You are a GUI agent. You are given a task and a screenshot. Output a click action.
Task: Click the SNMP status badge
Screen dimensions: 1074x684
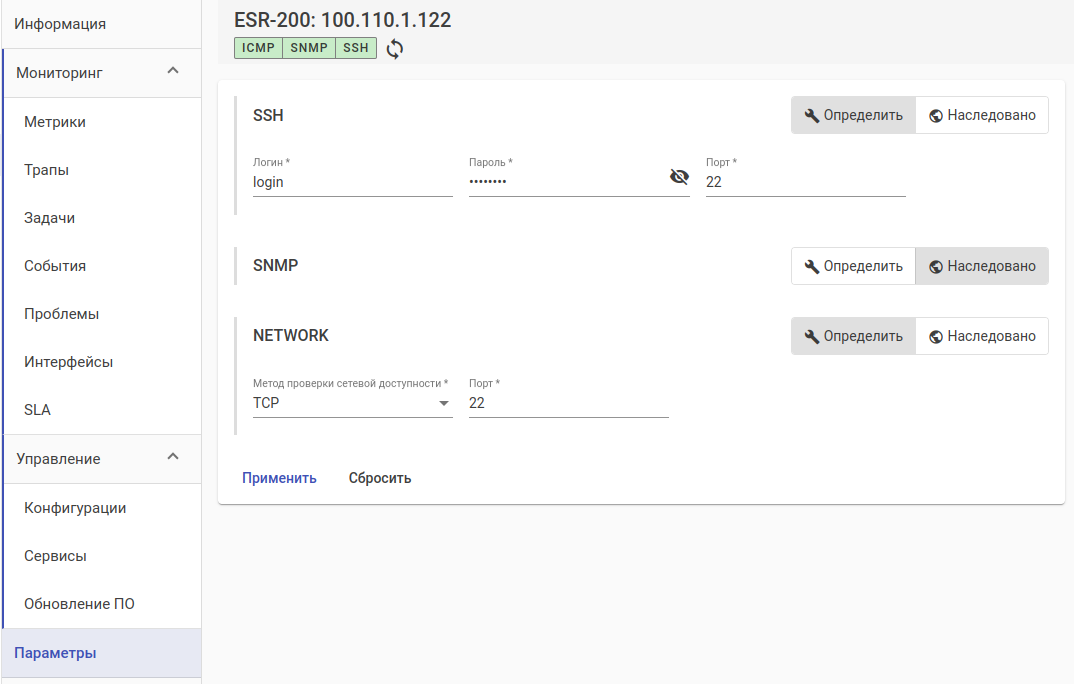(309, 48)
